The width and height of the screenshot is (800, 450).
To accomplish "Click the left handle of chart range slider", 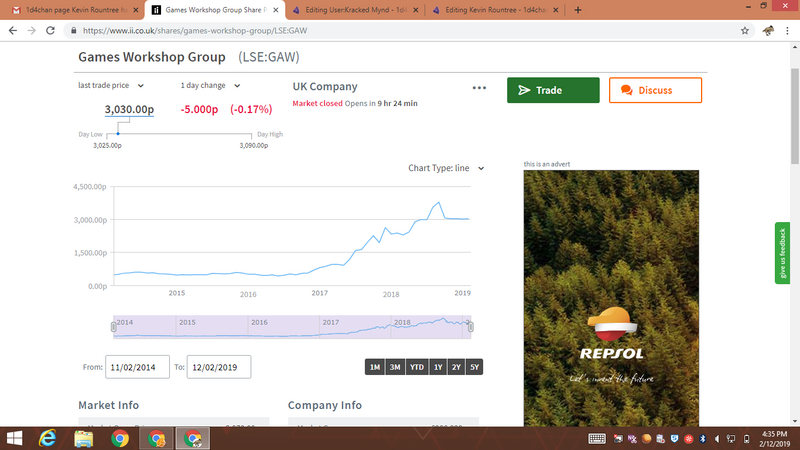I will click(113, 327).
